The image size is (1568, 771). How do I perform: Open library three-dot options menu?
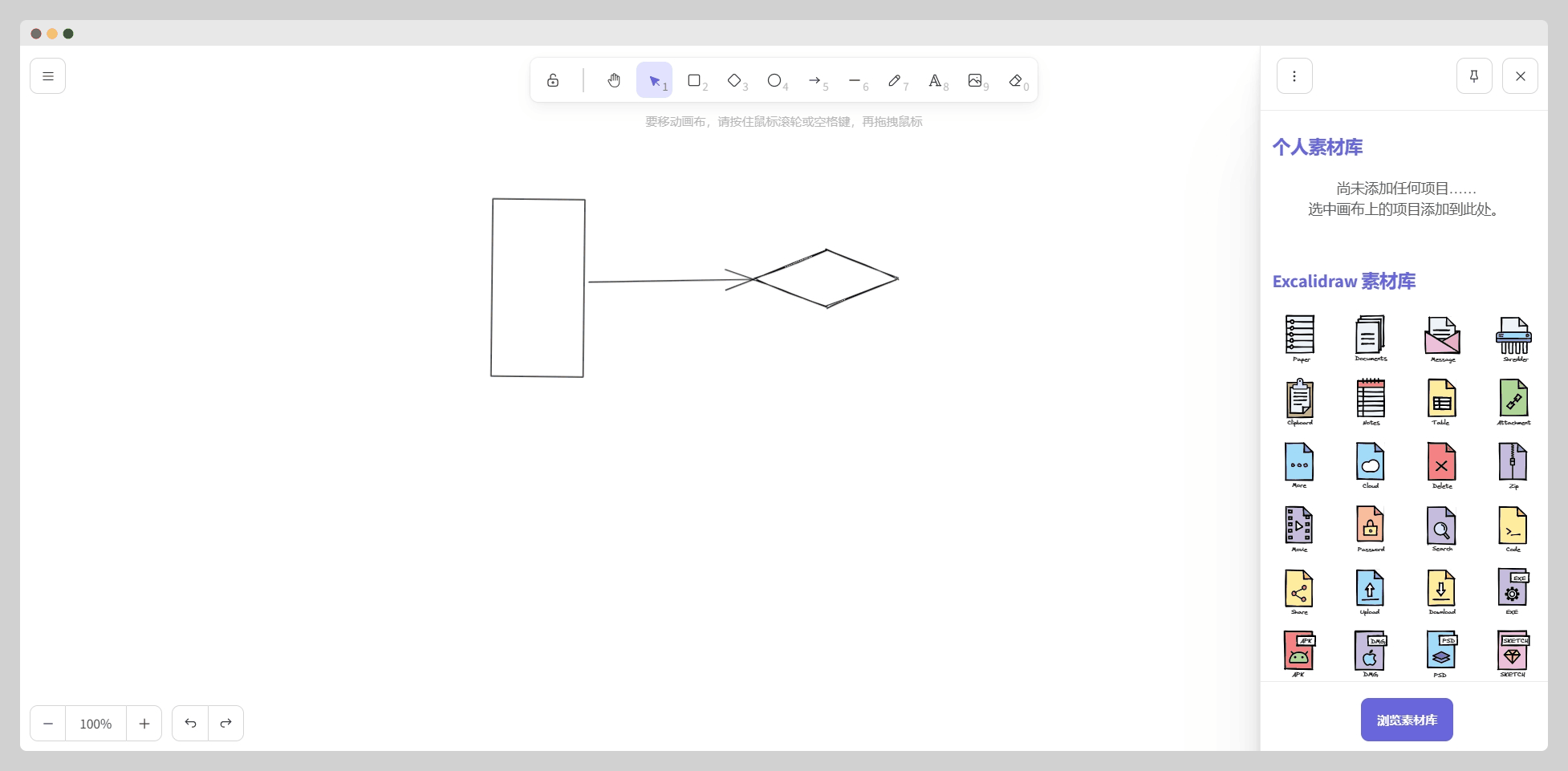pyautogui.click(x=1294, y=76)
